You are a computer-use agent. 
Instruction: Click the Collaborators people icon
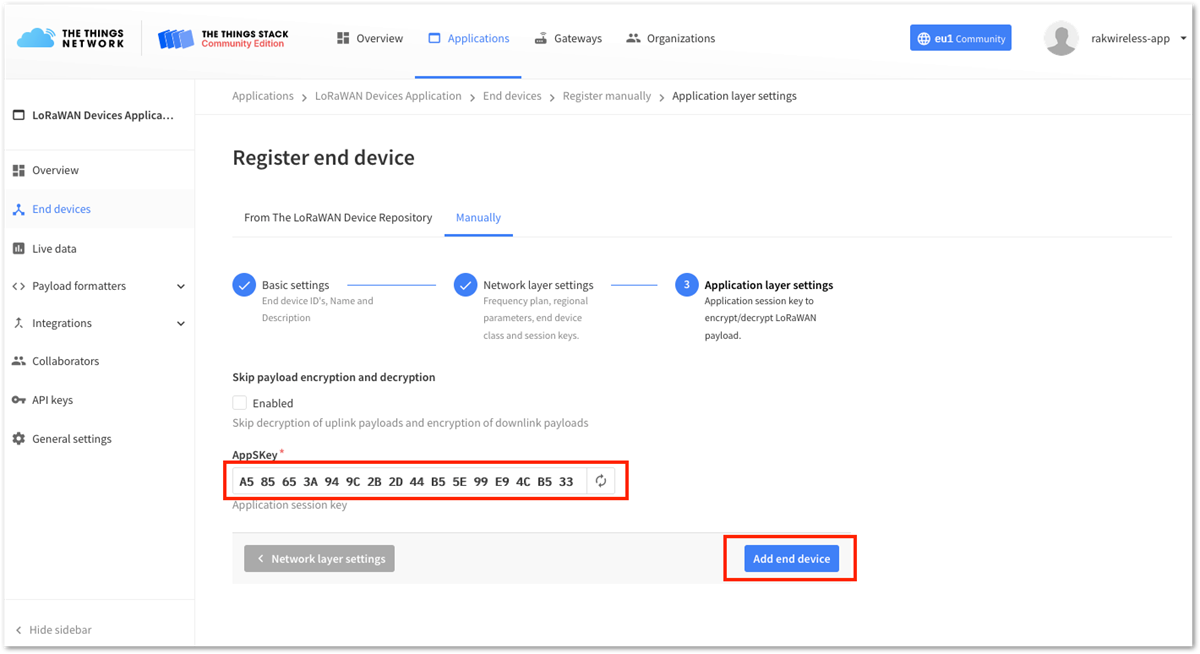(x=18, y=361)
